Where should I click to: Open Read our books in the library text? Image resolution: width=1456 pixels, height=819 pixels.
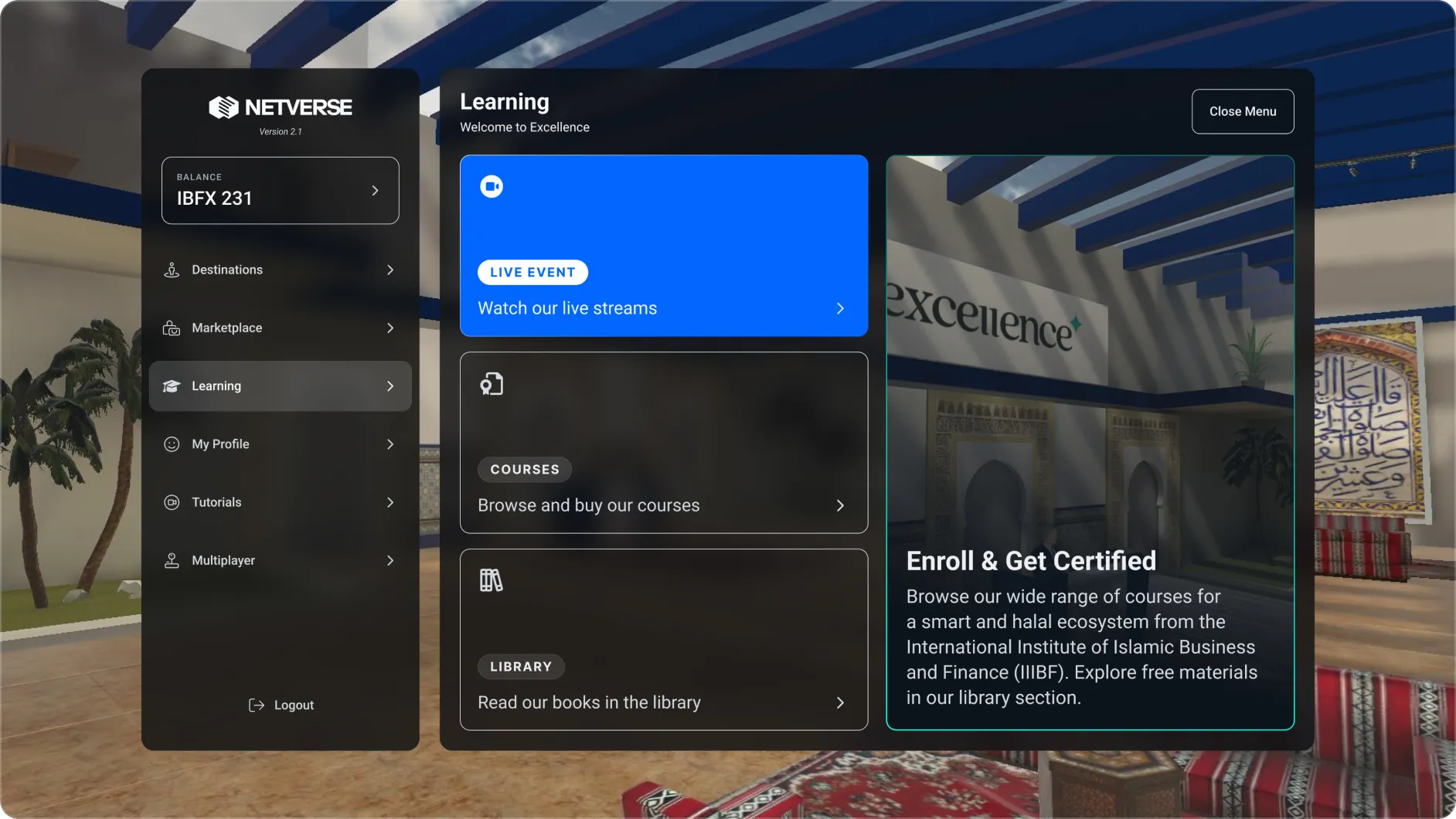tap(590, 702)
